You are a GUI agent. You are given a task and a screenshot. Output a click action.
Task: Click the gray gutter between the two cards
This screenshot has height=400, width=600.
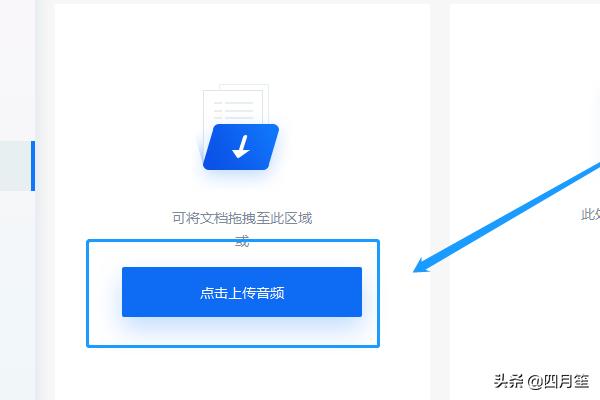point(440,115)
